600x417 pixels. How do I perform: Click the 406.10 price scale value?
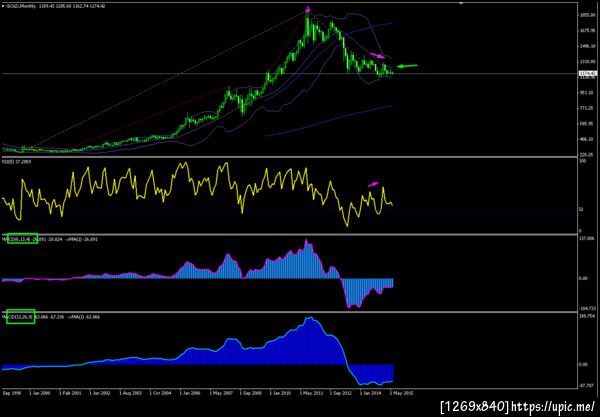(588, 139)
